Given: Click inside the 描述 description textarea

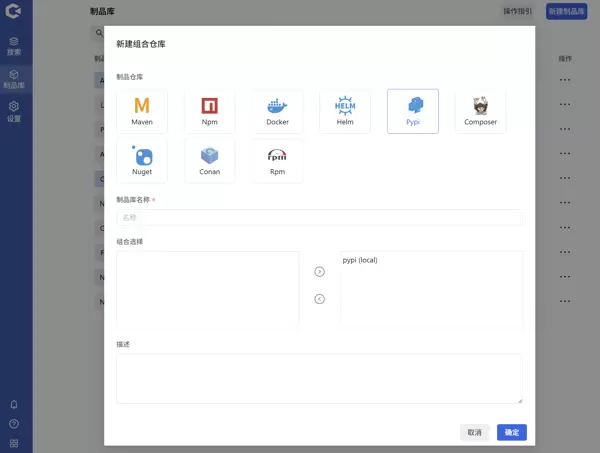Looking at the screenshot, I should point(319,378).
